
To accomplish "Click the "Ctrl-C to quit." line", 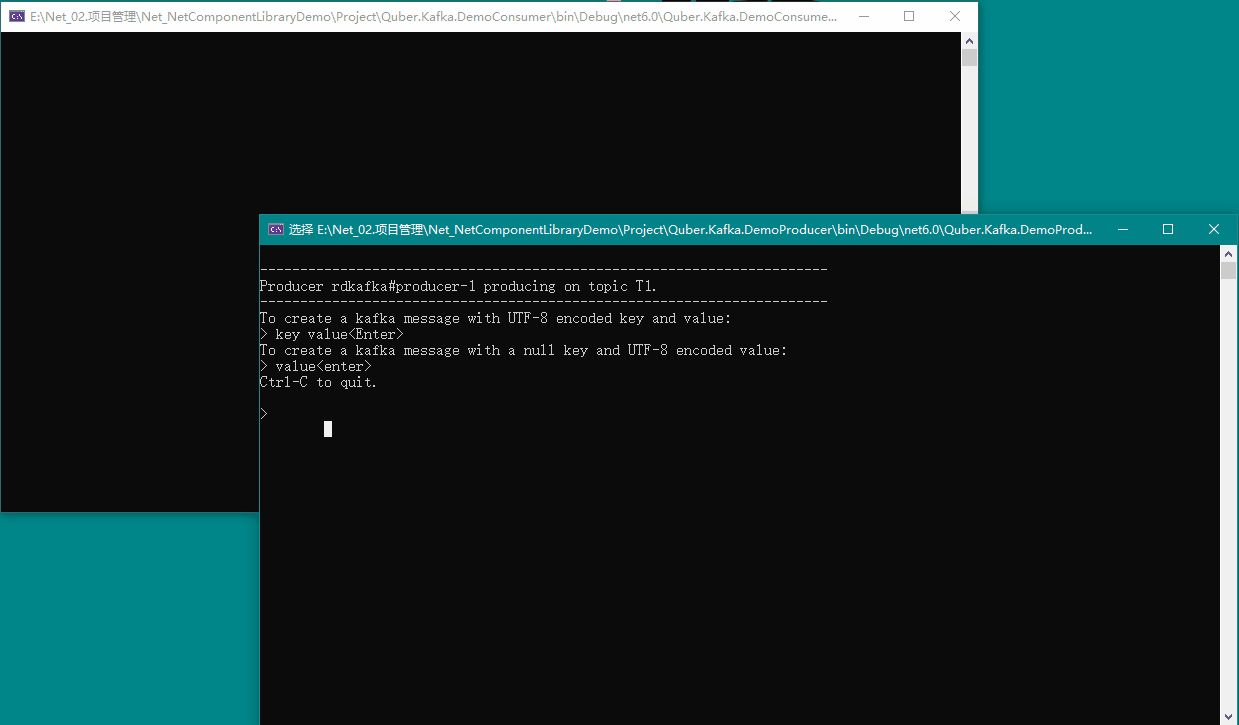I will 318,382.
